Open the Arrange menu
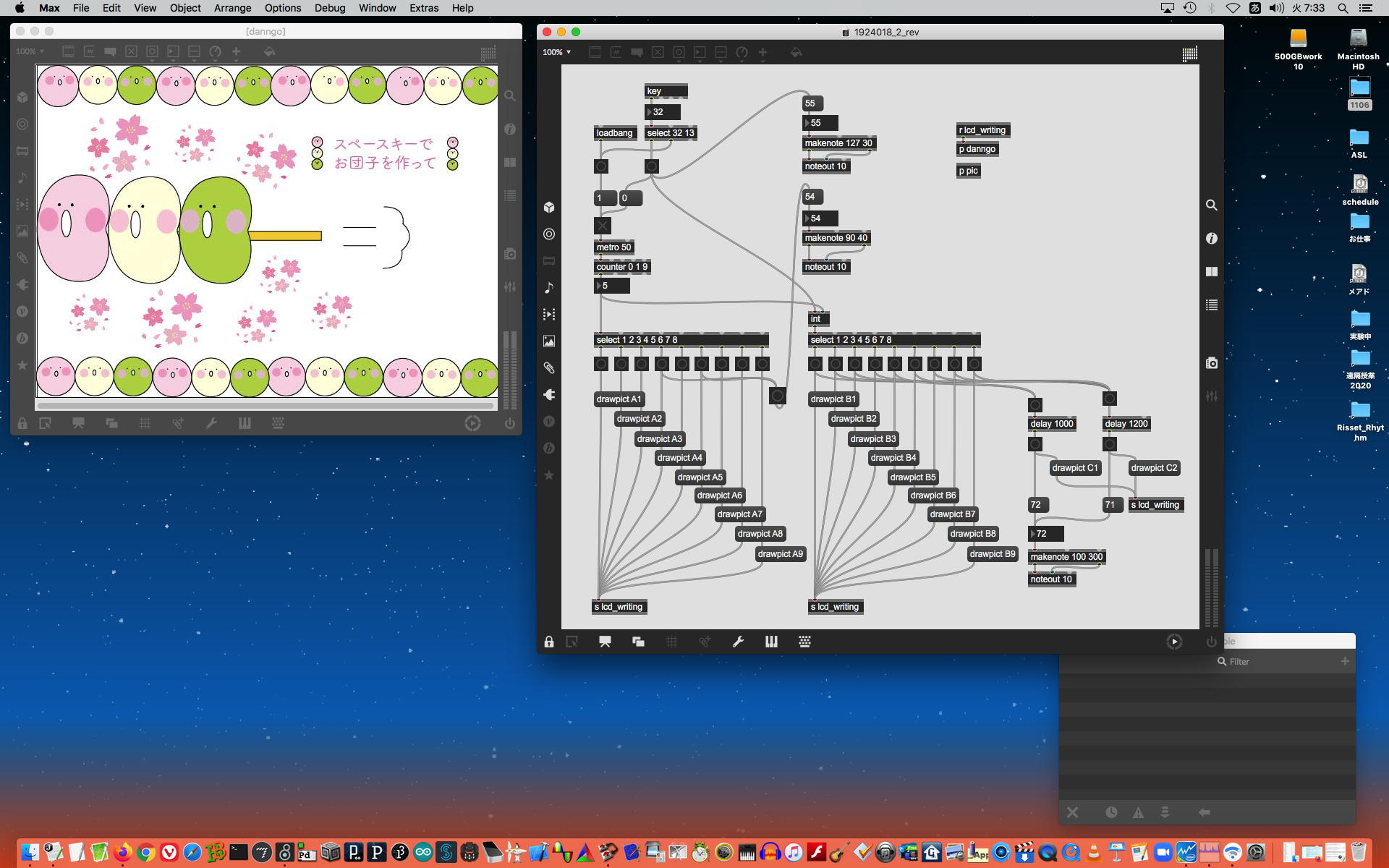This screenshot has width=1389, height=868. pos(232,8)
